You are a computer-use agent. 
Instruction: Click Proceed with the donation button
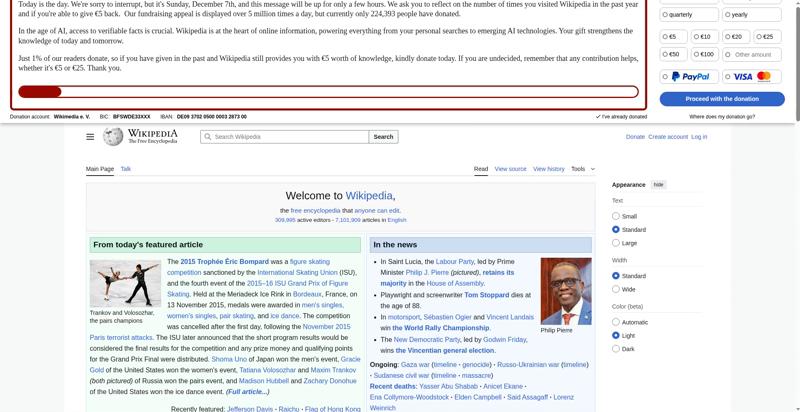point(721,99)
